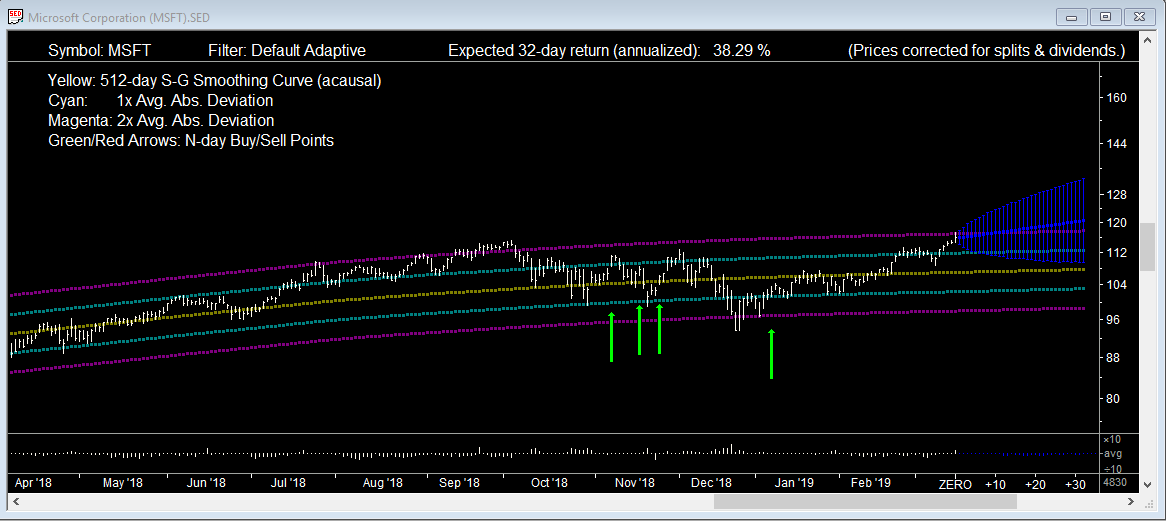Maximize the MSFT.SED chart window
Image resolution: width=1166 pixels, height=521 pixels.
click(1106, 16)
